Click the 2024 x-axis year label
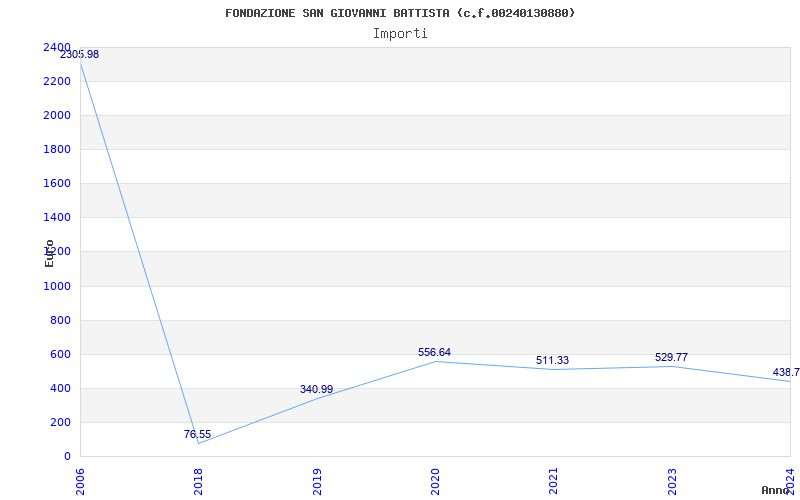The image size is (800, 500). pos(790,482)
